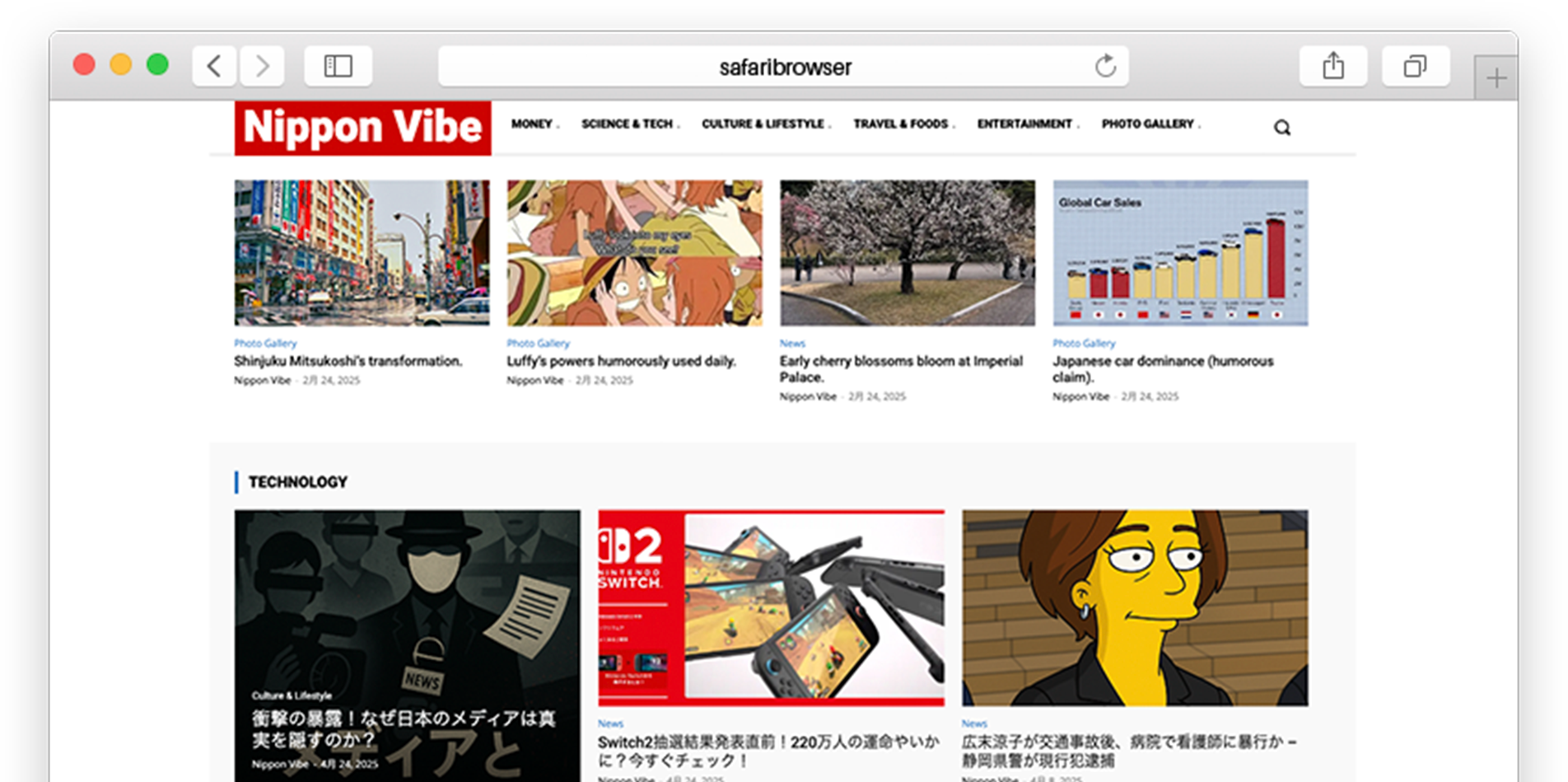Click Nippon Vibe author under car dominance article

(x=1080, y=396)
